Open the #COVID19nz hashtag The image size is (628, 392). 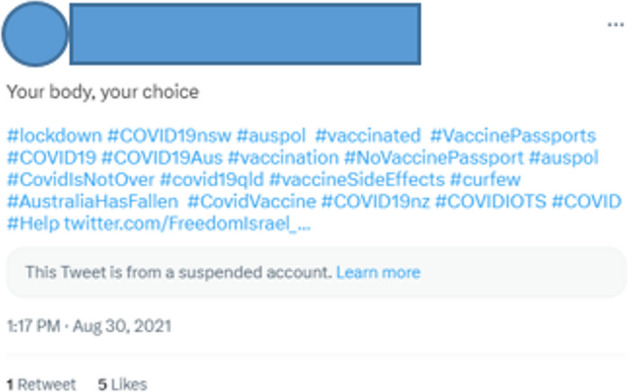point(376,201)
